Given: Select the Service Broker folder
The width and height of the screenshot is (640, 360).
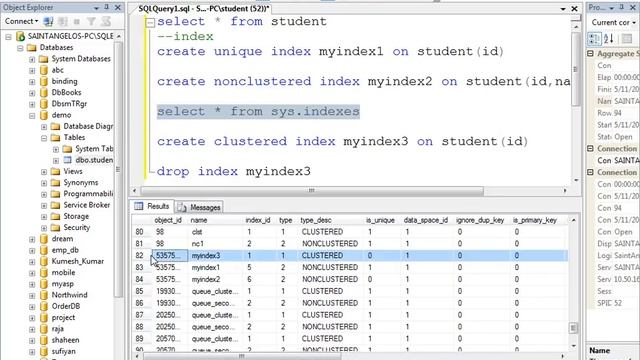Looking at the screenshot, I should pos(81,205).
